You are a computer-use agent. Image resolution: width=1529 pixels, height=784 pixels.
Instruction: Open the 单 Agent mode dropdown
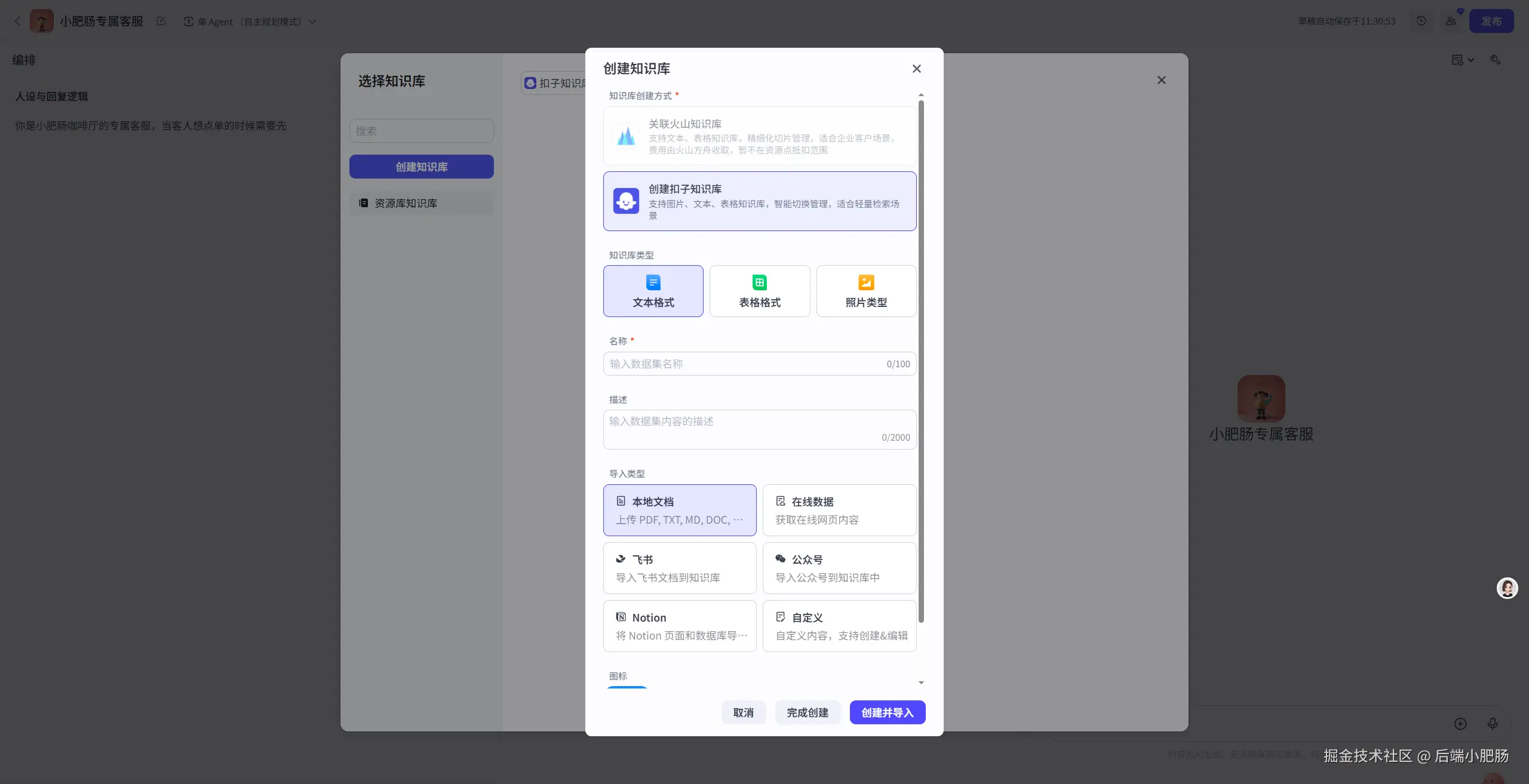[x=250, y=21]
